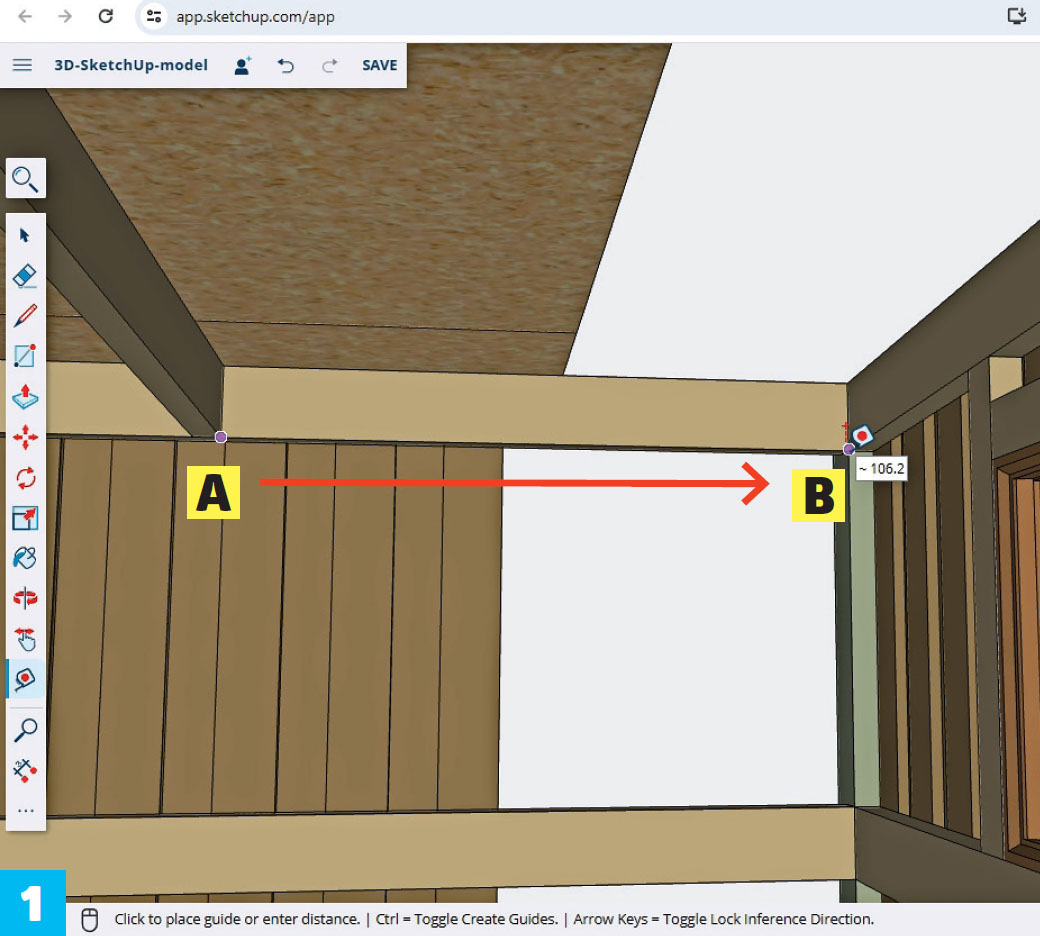1040x936 pixels.
Task: Expand more tools via the ellipsis
Action: pyautogui.click(x=25, y=810)
